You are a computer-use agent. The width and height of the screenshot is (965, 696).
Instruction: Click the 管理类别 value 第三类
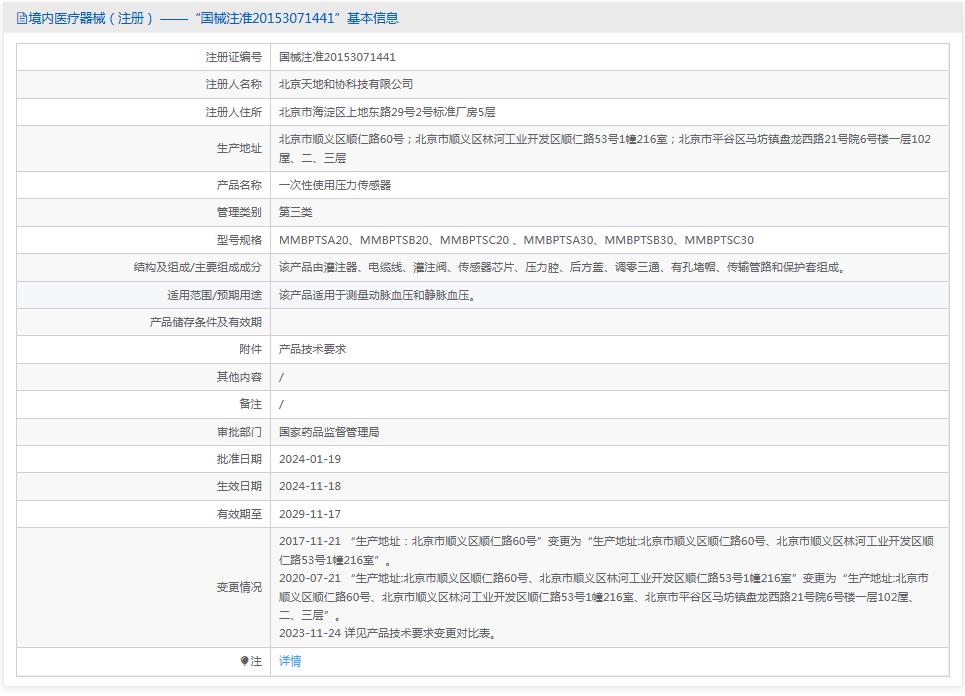297,212
